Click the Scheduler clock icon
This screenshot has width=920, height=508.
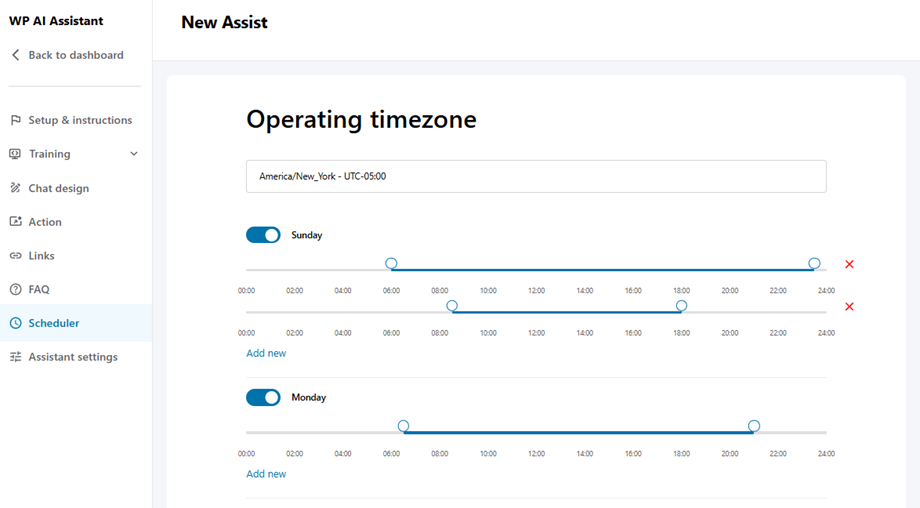[x=15, y=323]
